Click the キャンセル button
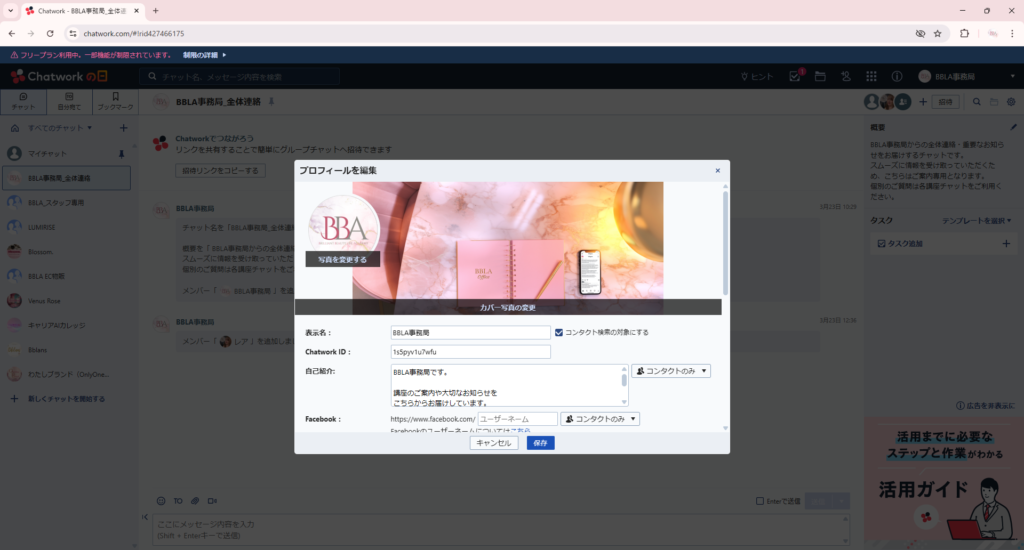Image resolution: width=1024 pixels, height=550 pixels. [x=493, y=443]
